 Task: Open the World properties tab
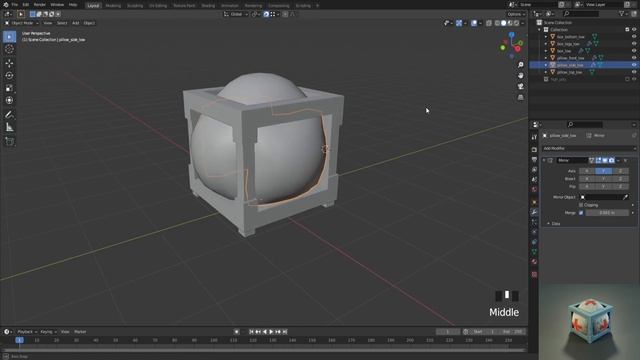tap(534, 189)
